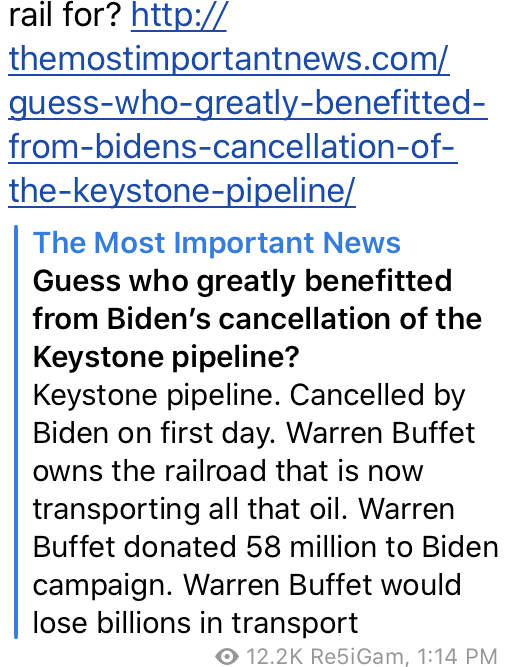Click the 'rail for?' message text

66,15
